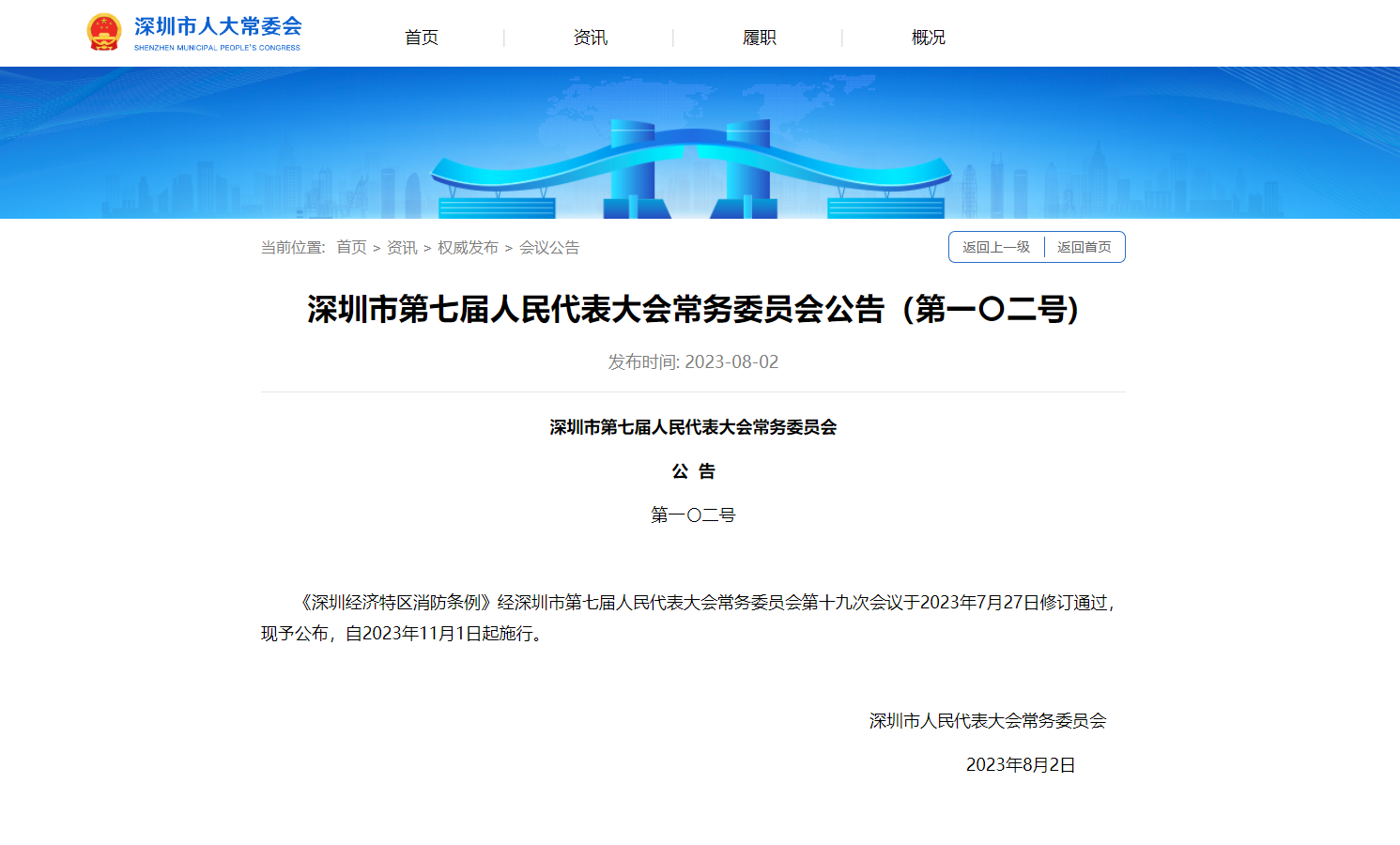This screenshot has height=845, width=1400.
Task: Open the 会议公告 breadcrumb link
Action: tap(549, 247)
